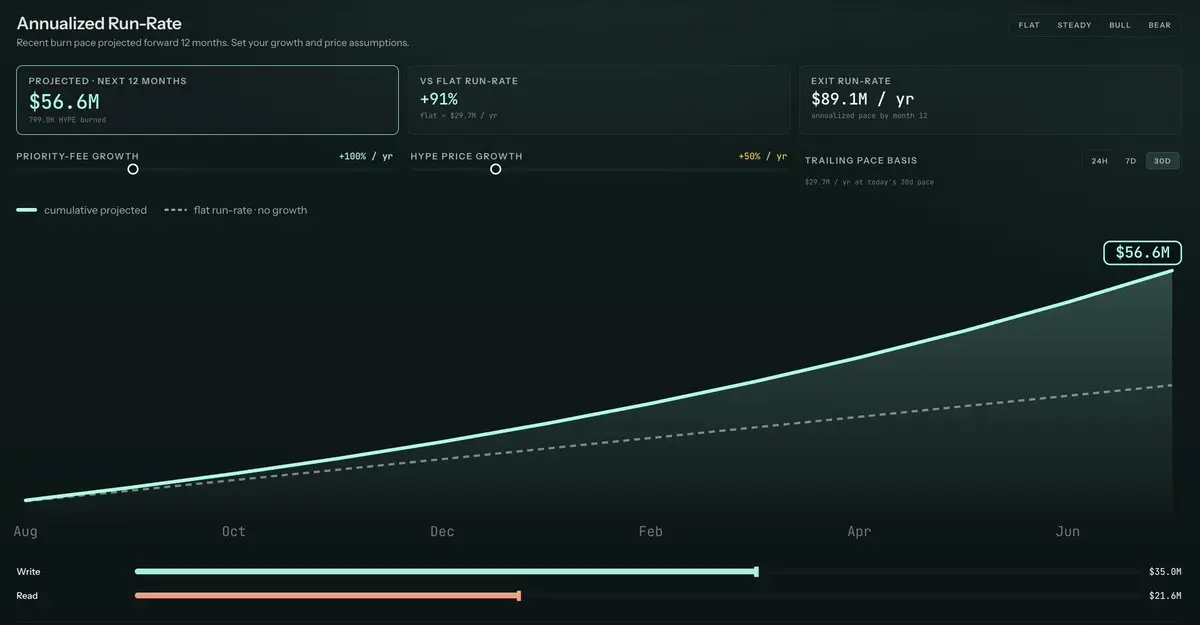Select the 30D trailing pace basis
Screen dimensions: 1200x625
click(1162, 160)
